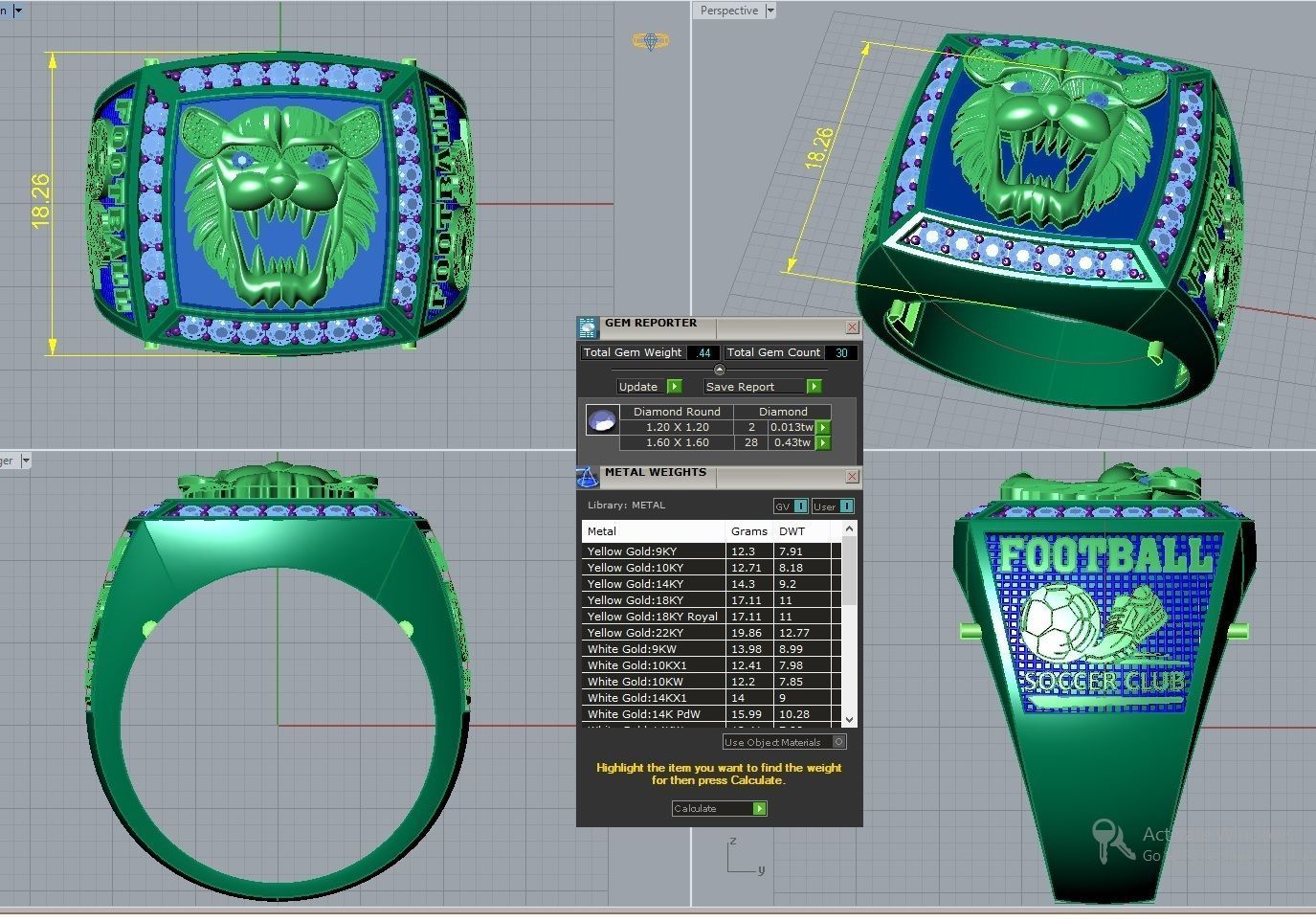Click the 0.43tw weight cell

792,442
